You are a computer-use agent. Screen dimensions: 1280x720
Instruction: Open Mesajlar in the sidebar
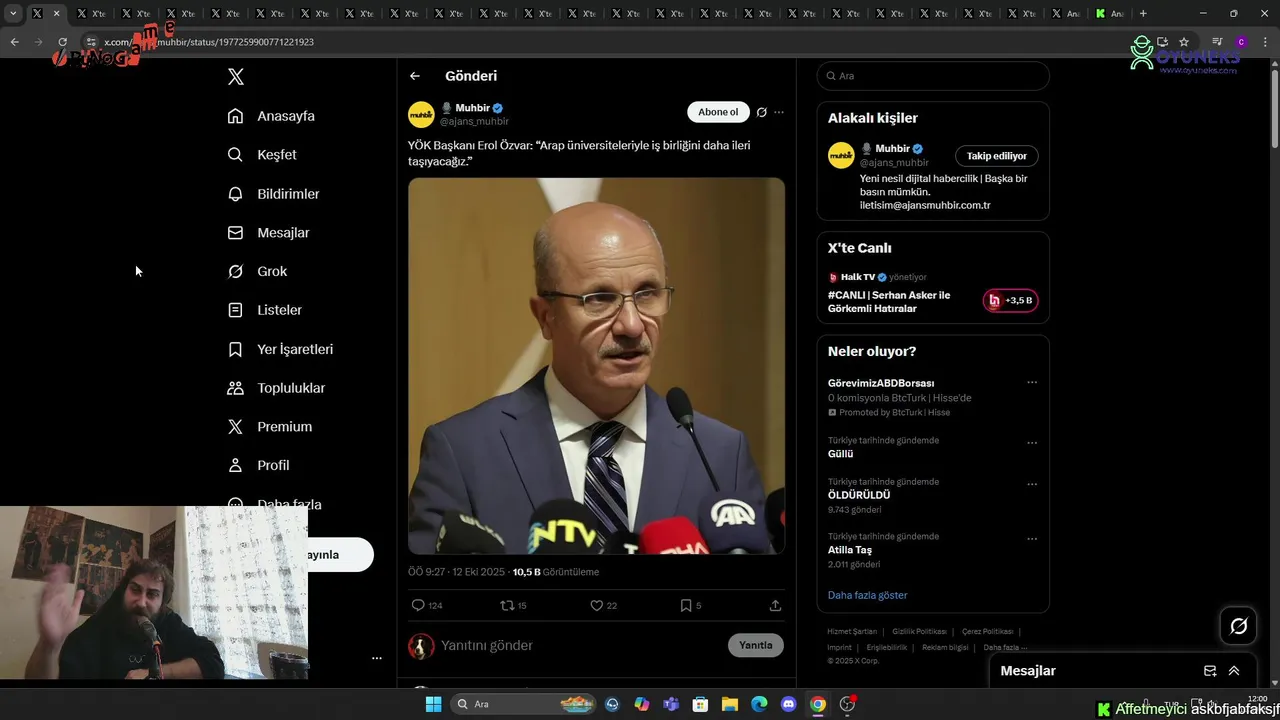click(268, 233)
